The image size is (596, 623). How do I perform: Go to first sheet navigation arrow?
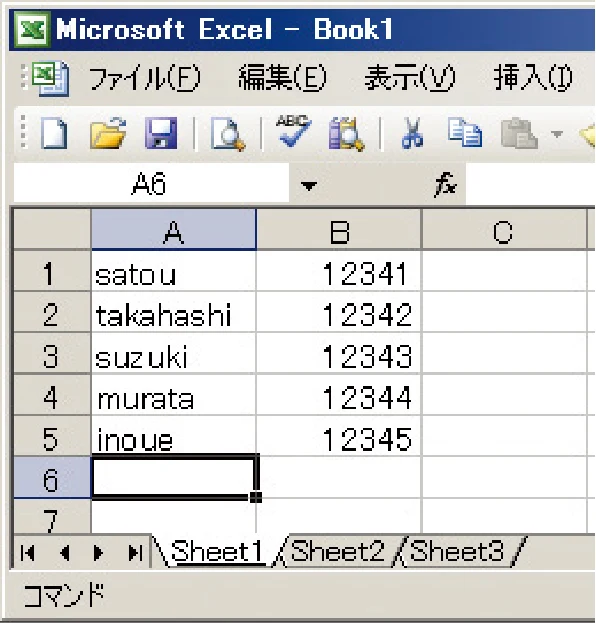pos(27,553)
